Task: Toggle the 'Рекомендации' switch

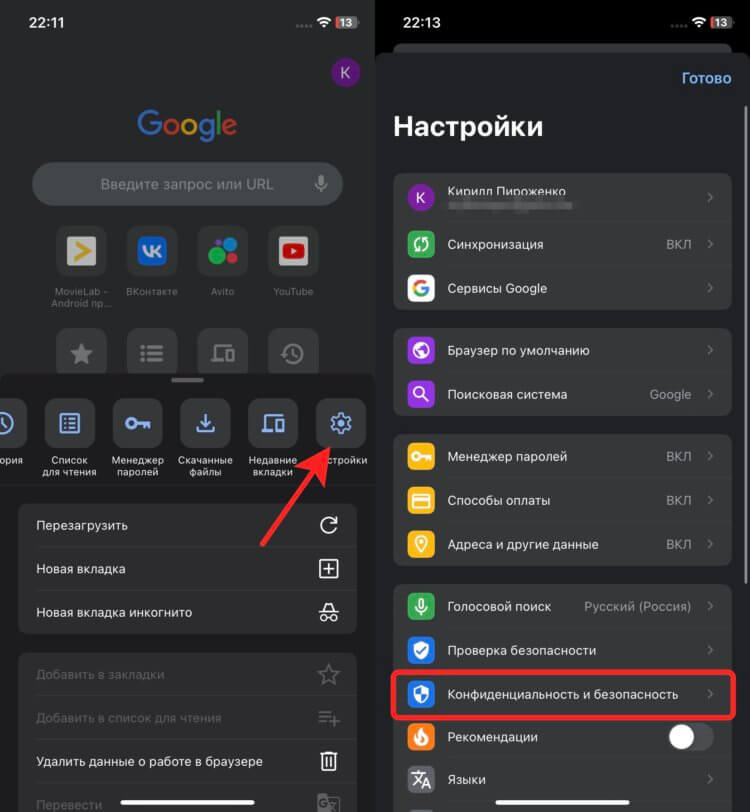Action: point(691,736)
